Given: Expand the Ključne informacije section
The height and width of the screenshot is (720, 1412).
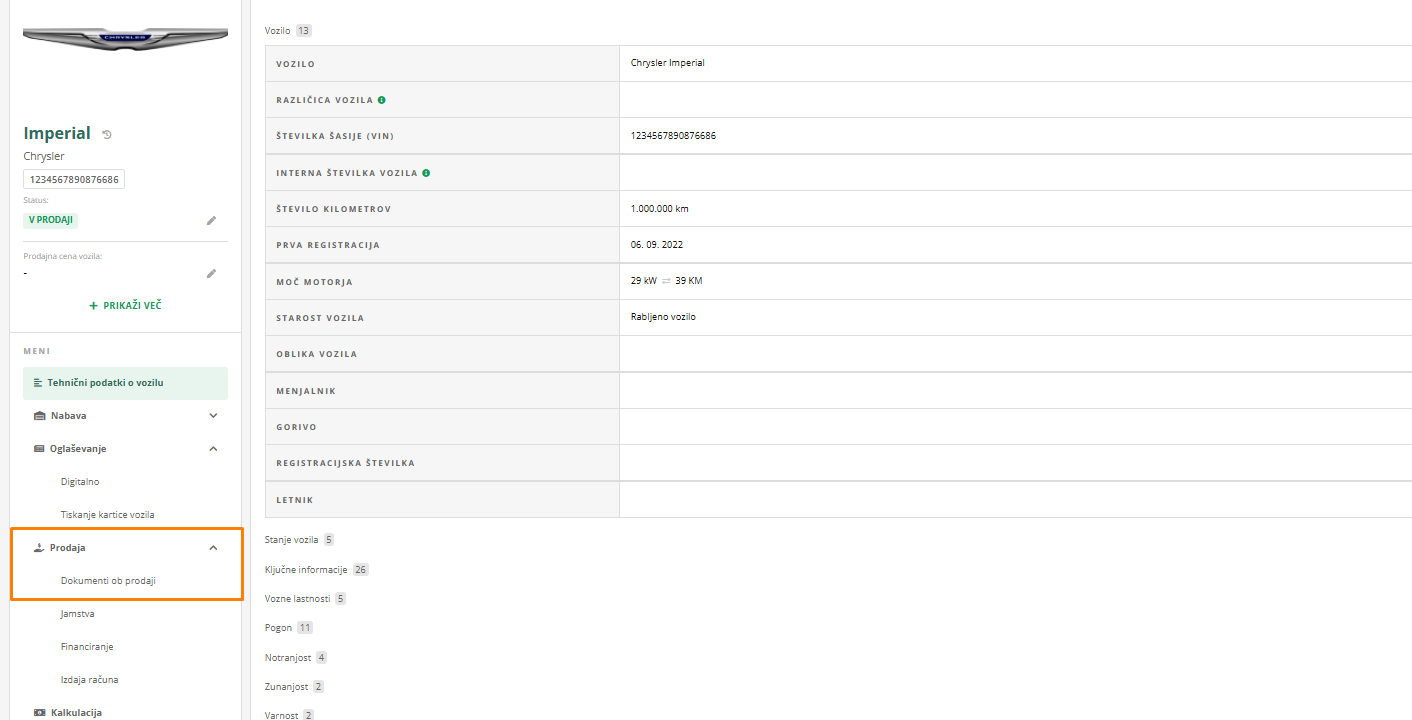Looking at the screenshot, I should (316, 570).
